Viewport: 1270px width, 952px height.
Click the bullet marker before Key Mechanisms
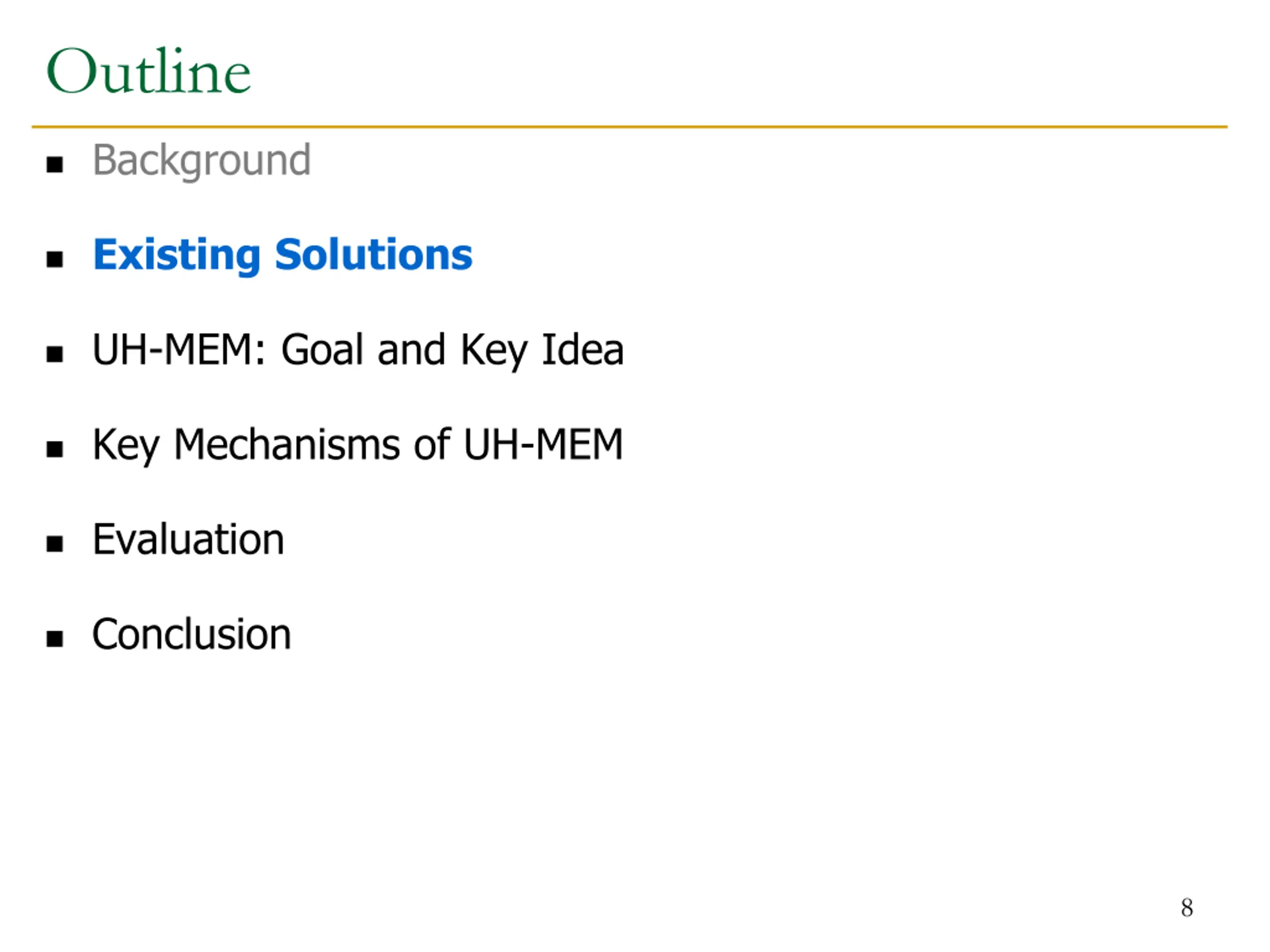click(55, 449)
